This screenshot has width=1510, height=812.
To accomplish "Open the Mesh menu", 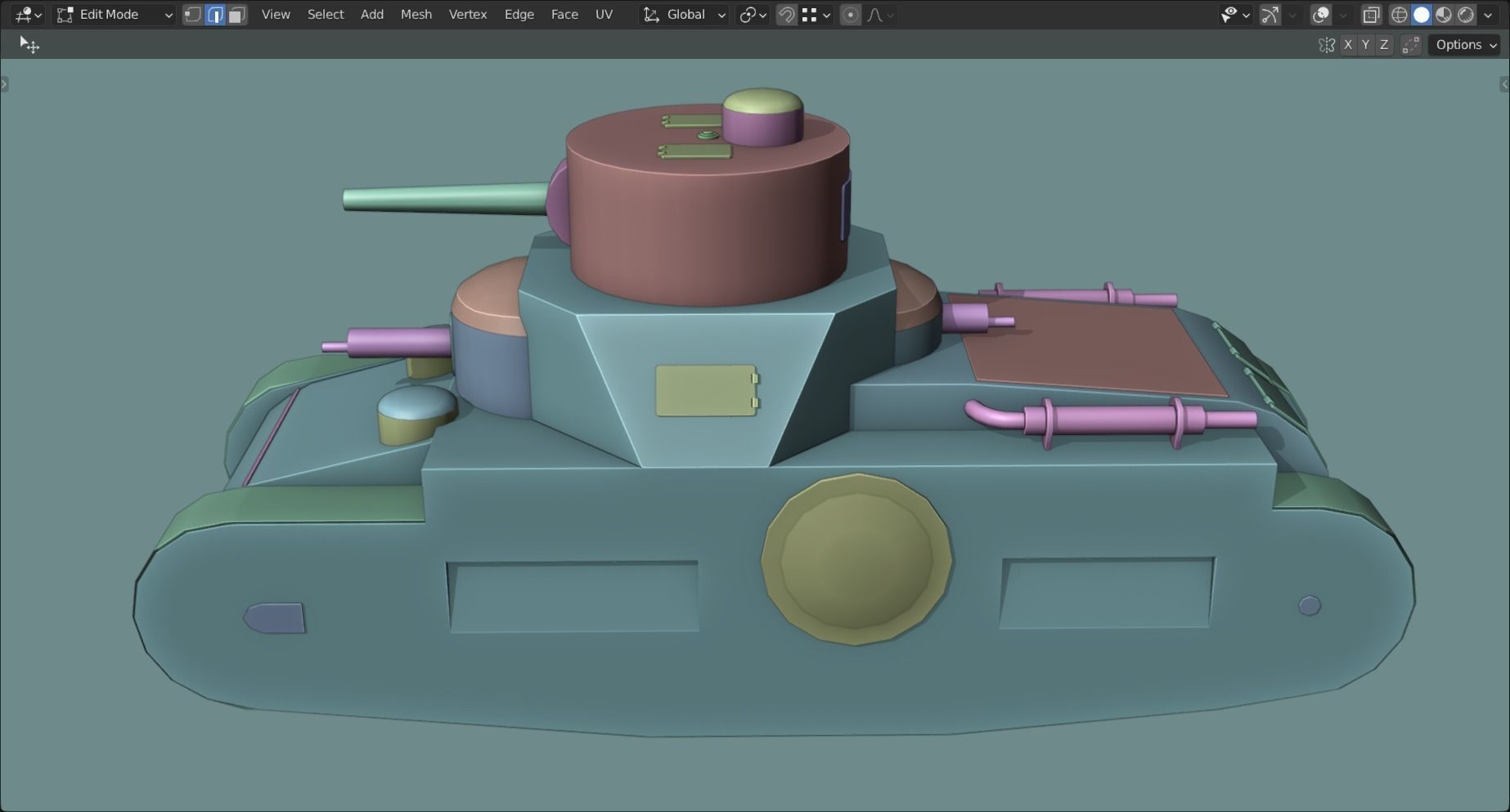I will [x=416, y=15].
